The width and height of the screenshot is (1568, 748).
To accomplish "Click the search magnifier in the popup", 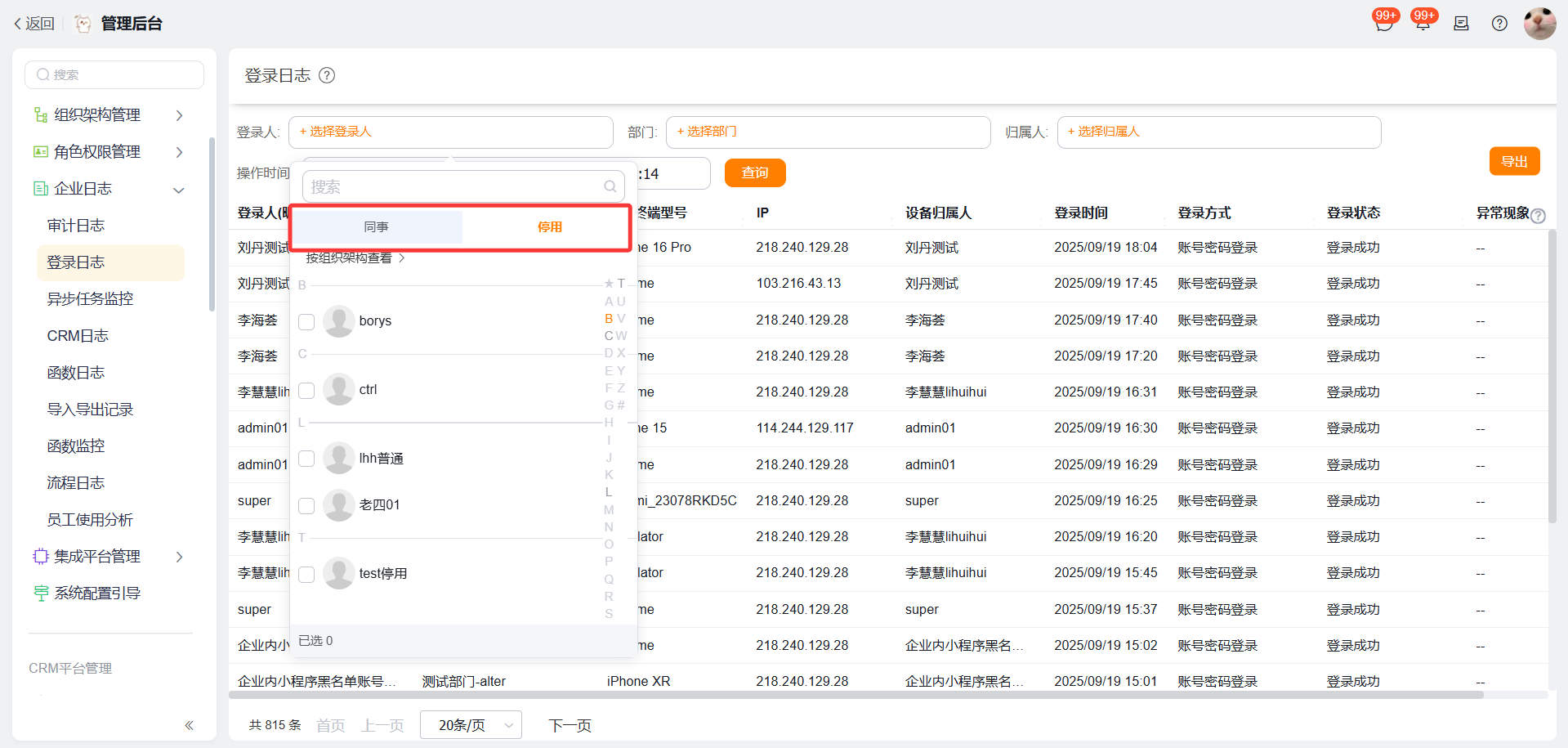I will pos(610,186).
